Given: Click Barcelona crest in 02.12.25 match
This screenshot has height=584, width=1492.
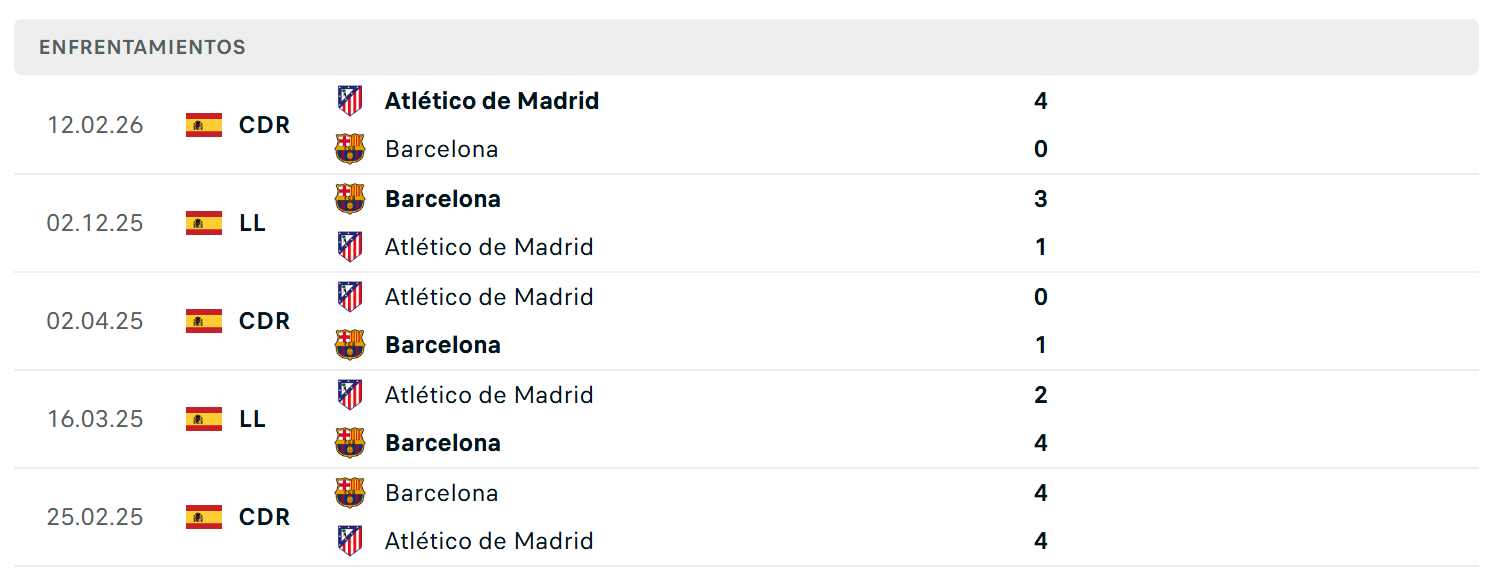Looking at the screenshot, I should [349, 199].
